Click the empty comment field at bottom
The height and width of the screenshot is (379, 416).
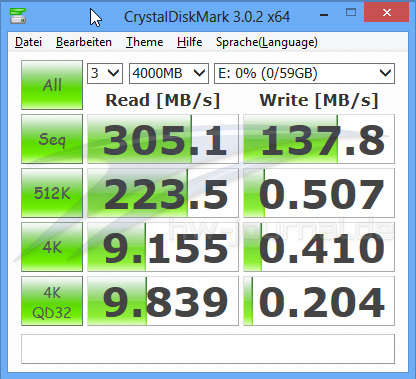[208, 349]
